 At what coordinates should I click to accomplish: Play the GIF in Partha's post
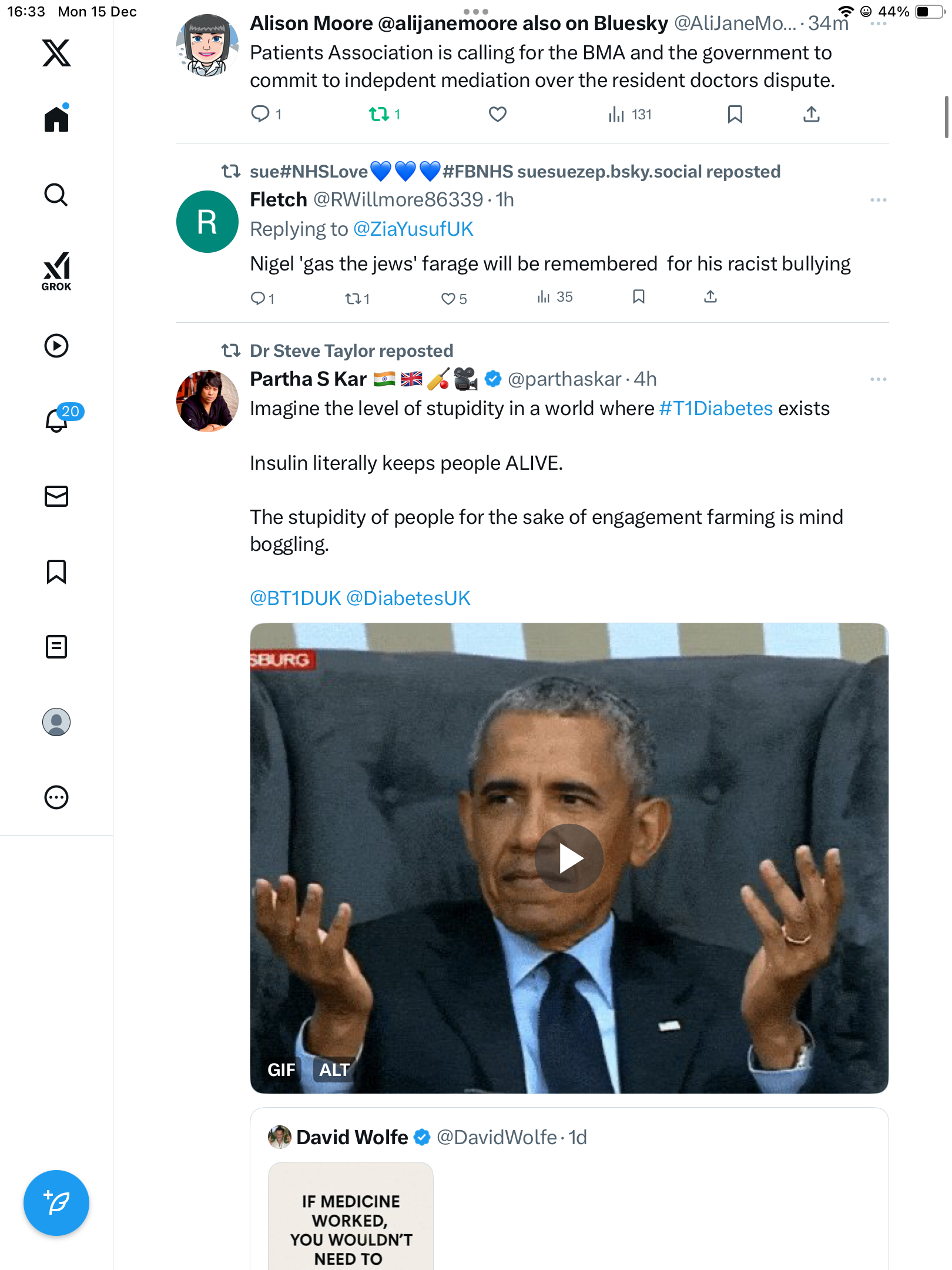568,858
